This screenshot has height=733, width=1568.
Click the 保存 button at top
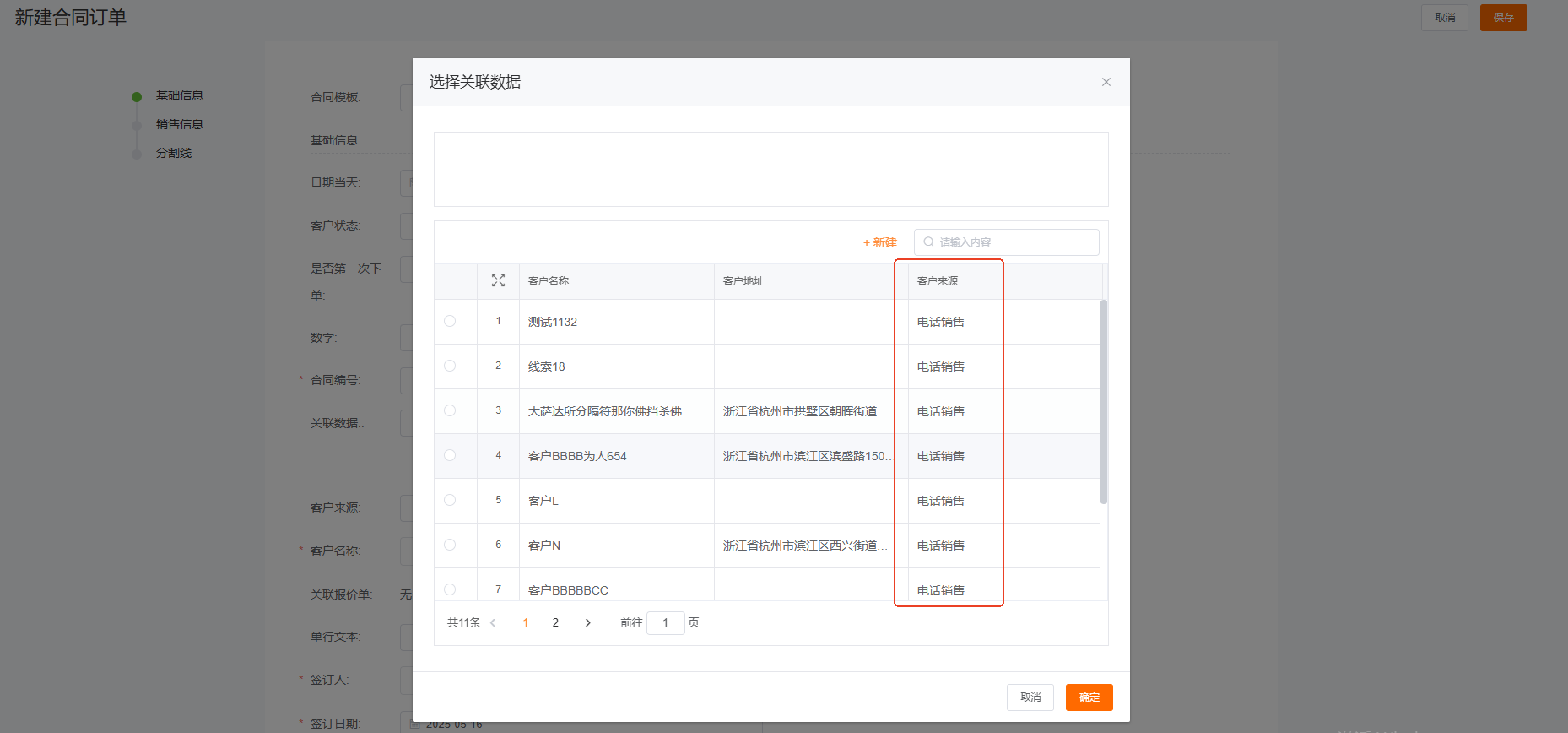point(1504,18)
